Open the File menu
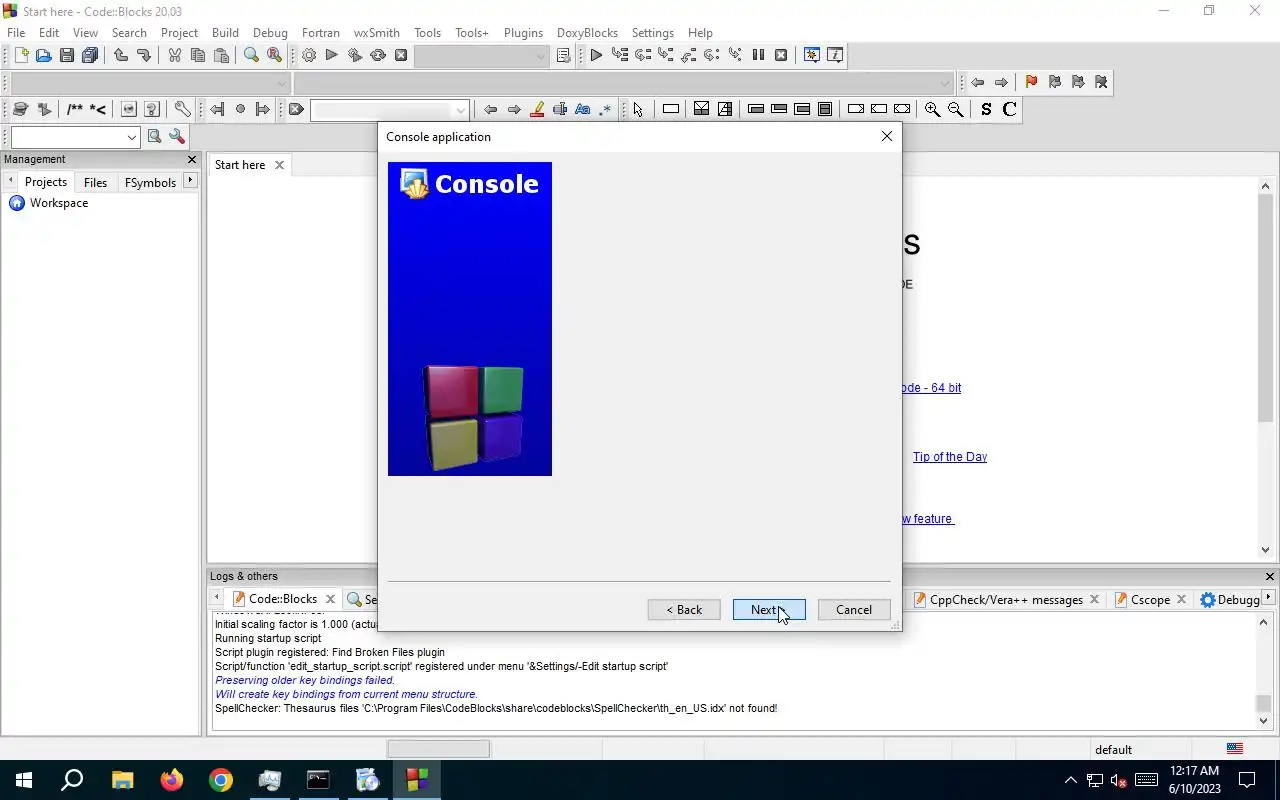This screenshot has height=800, width=1280. pos(16,32)
